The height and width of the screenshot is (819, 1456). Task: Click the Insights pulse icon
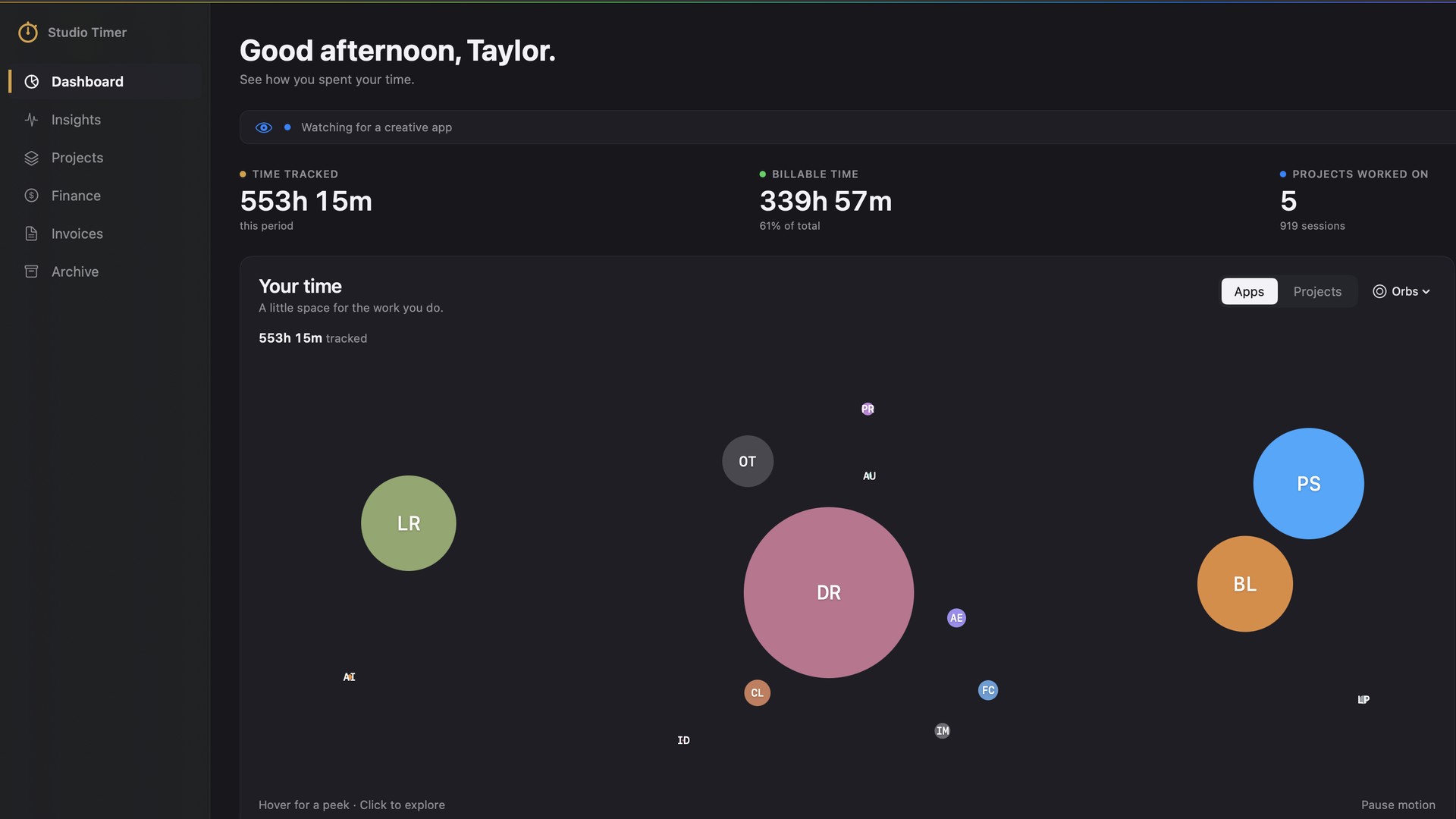click(31, 120)
